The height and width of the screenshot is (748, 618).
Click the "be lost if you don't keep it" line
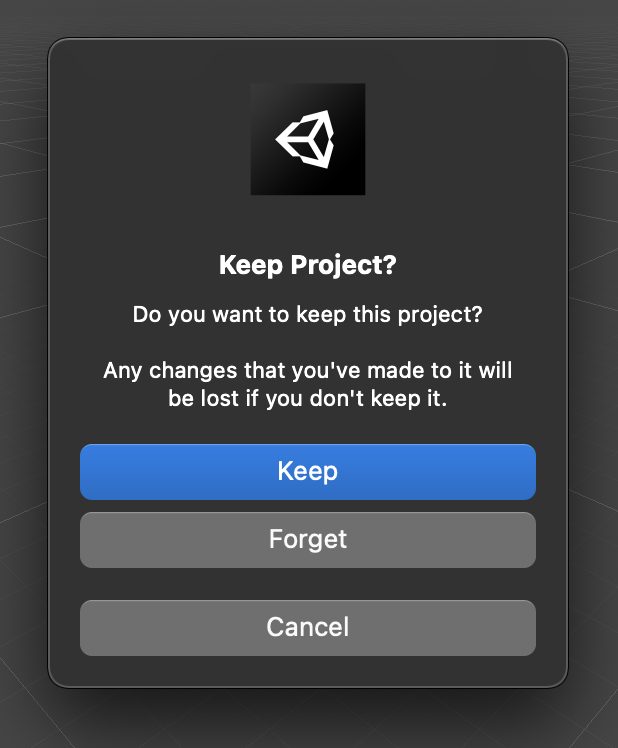pyautogui.click(x=308, y=397)
